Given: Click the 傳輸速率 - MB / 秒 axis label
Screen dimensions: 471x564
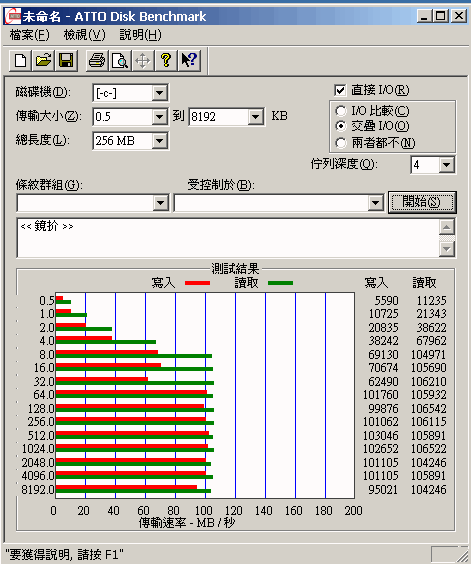Looking at the screenshot, I should [x=187, y=523].
